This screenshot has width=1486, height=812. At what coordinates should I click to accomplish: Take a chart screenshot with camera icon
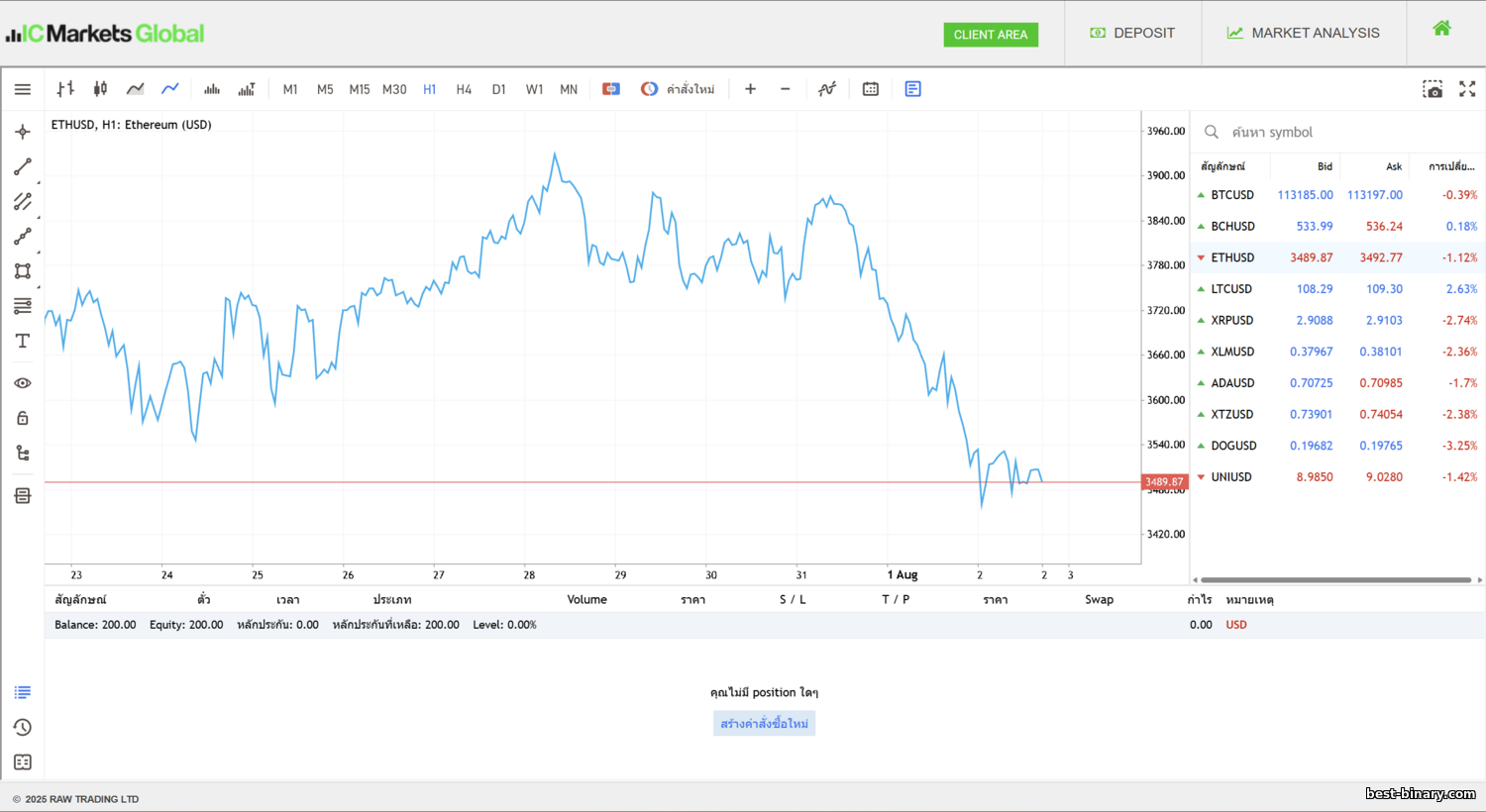click(1433, 89)
